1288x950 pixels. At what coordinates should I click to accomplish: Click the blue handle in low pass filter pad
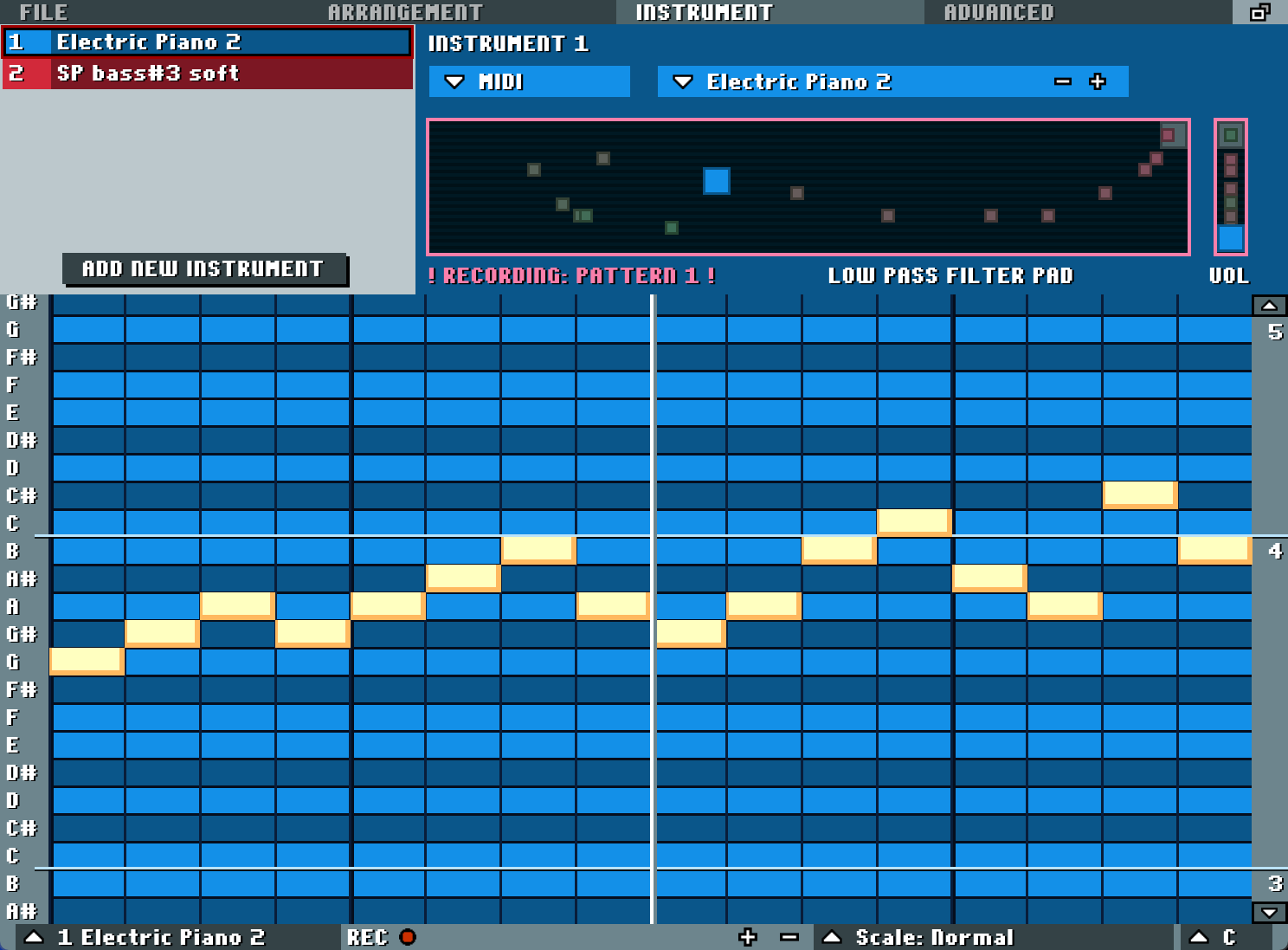click(716, 181)
